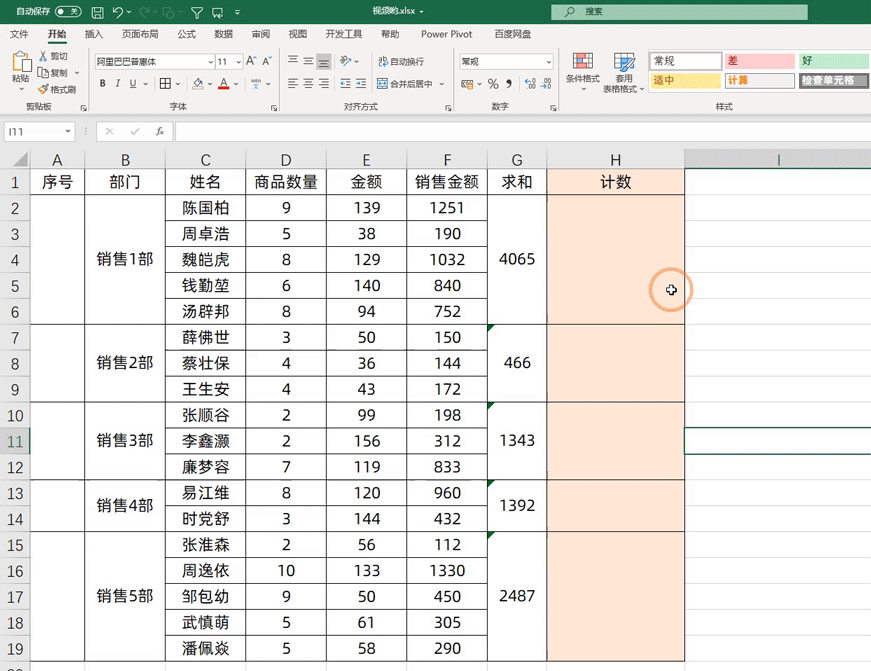Open the font size dropdown
The width and height of the screenshot is (871, 671).
(238, 62)
